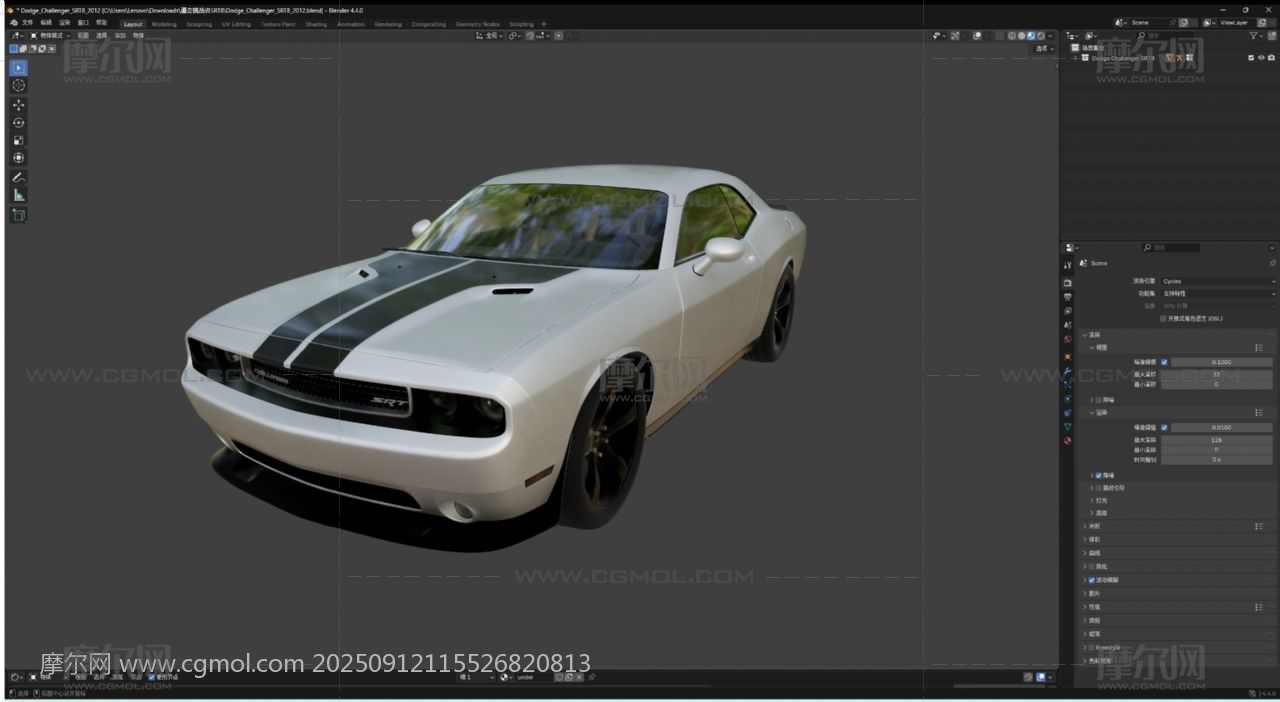Open the Object Data properties tab

pyautogui.click(x=1068, y=427)
